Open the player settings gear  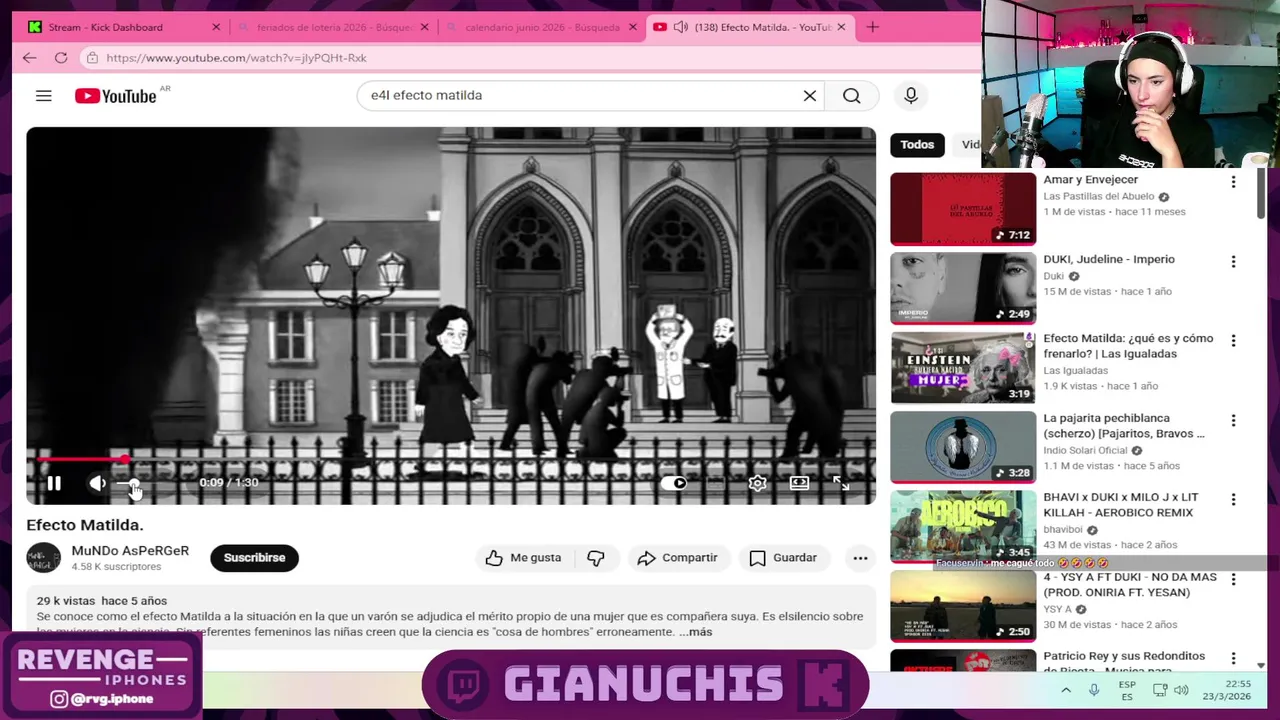pos(757,483)
